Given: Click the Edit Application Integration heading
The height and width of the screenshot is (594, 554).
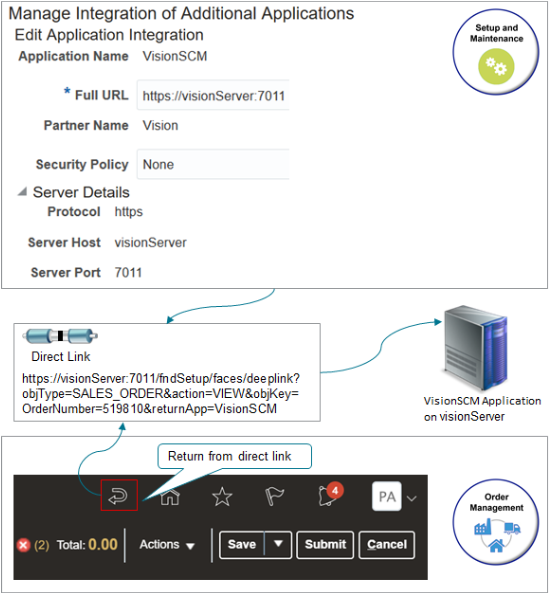Looking at the screenshot, I should click(109, 35).
